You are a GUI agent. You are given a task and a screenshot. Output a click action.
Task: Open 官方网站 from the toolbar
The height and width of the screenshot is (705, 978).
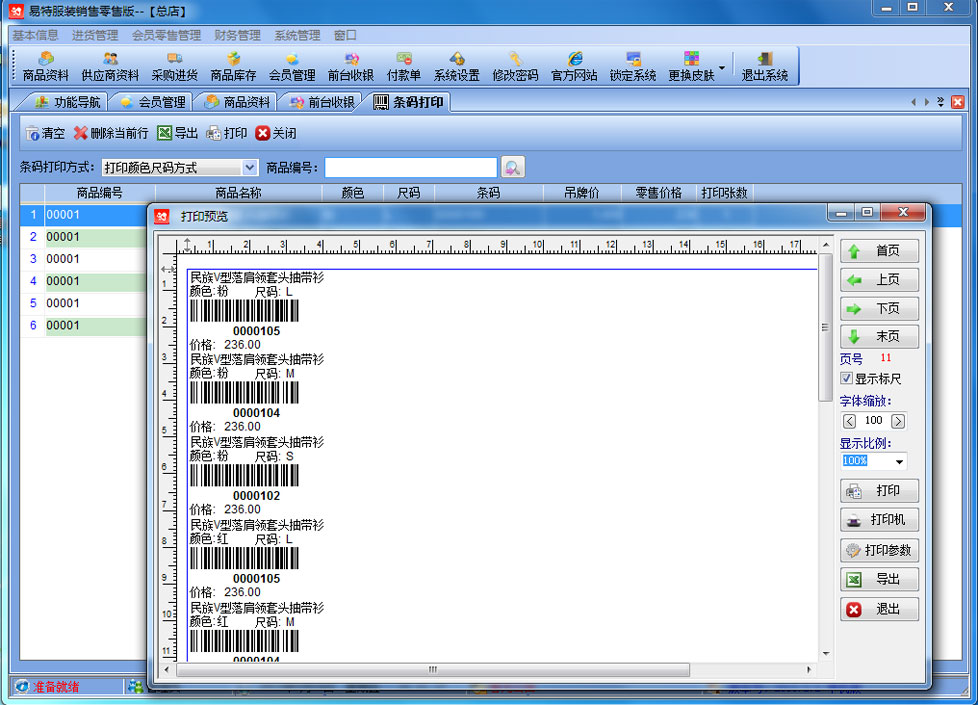point(574,66)
